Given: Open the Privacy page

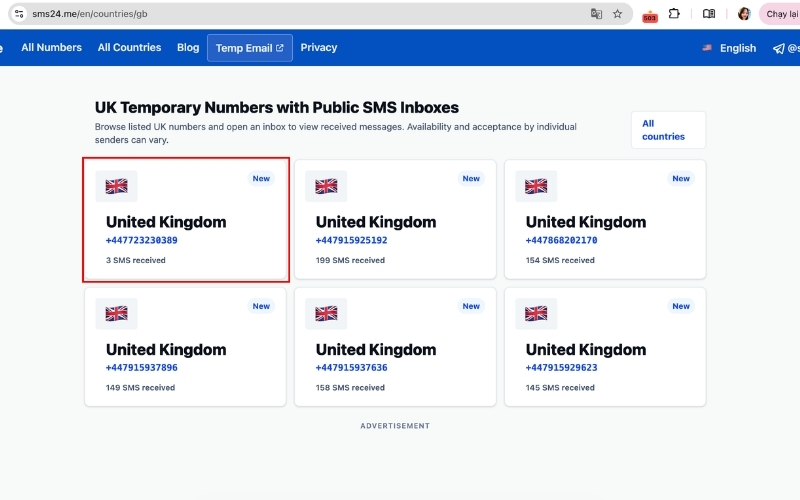Looking at the screenshot, I should (319, 47).
